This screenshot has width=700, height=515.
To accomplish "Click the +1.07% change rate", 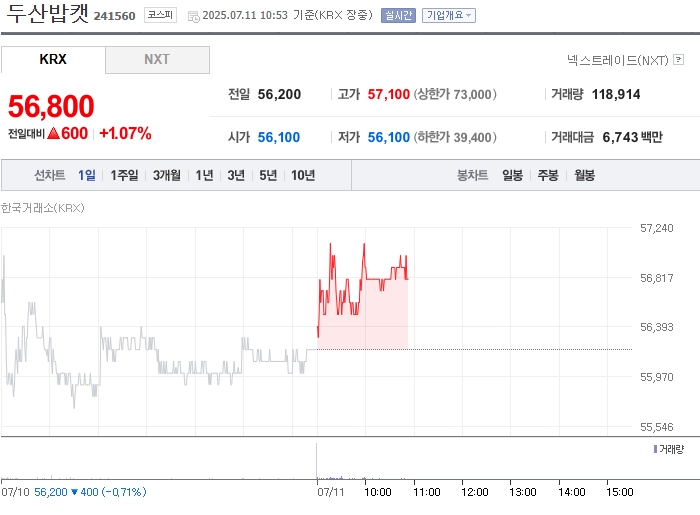I will pos(125,133).
